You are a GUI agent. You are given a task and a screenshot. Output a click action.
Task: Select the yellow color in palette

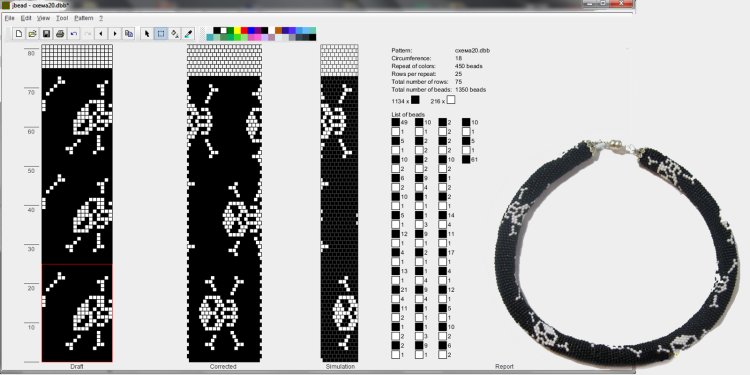pos(237,30)
